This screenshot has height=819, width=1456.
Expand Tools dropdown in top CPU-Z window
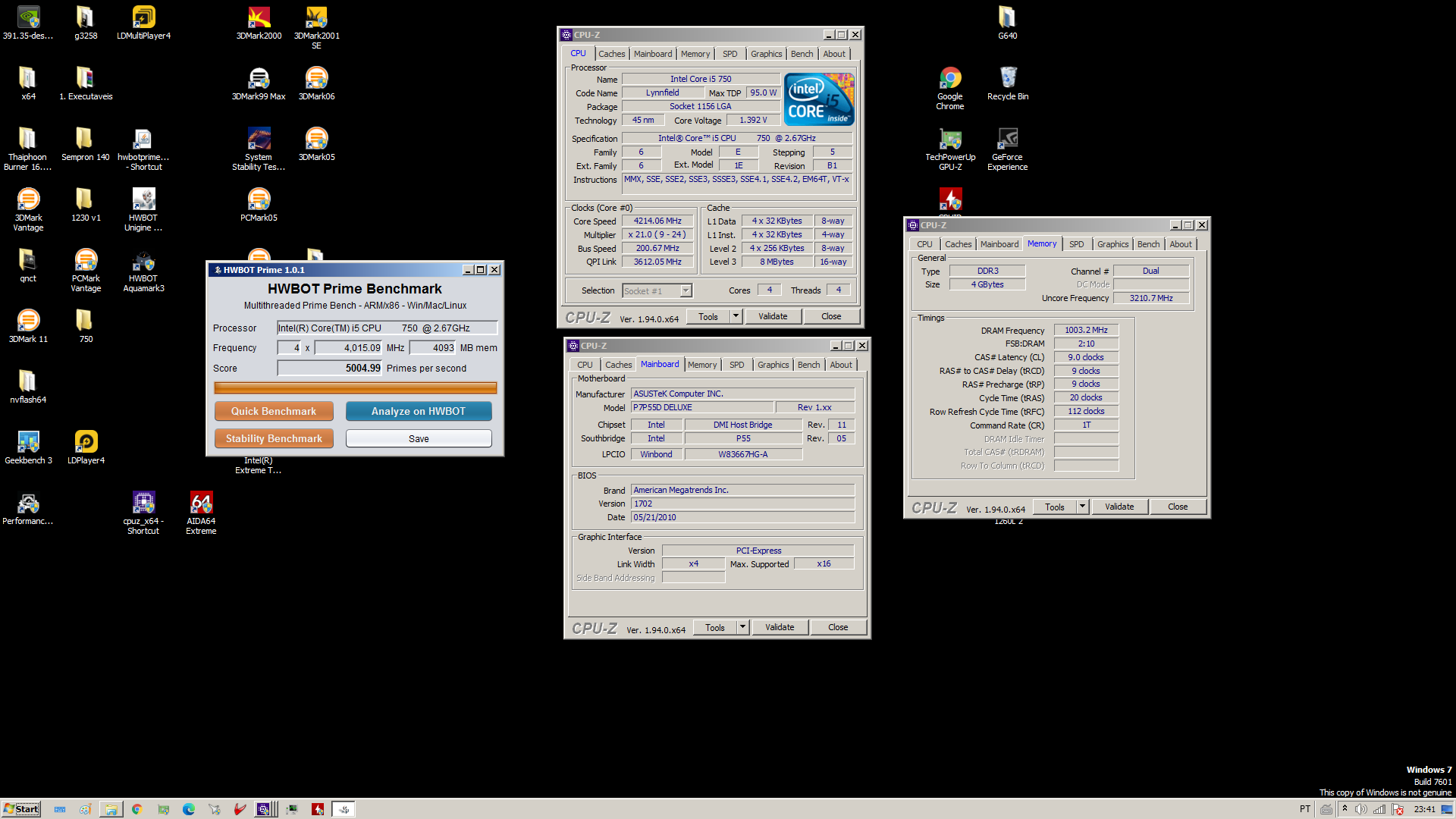click(x=736, y=316)
